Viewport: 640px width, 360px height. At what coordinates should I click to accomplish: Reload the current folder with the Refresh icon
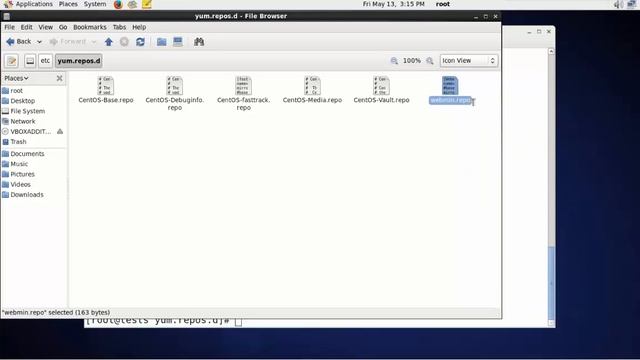click(x=140, y=42)
